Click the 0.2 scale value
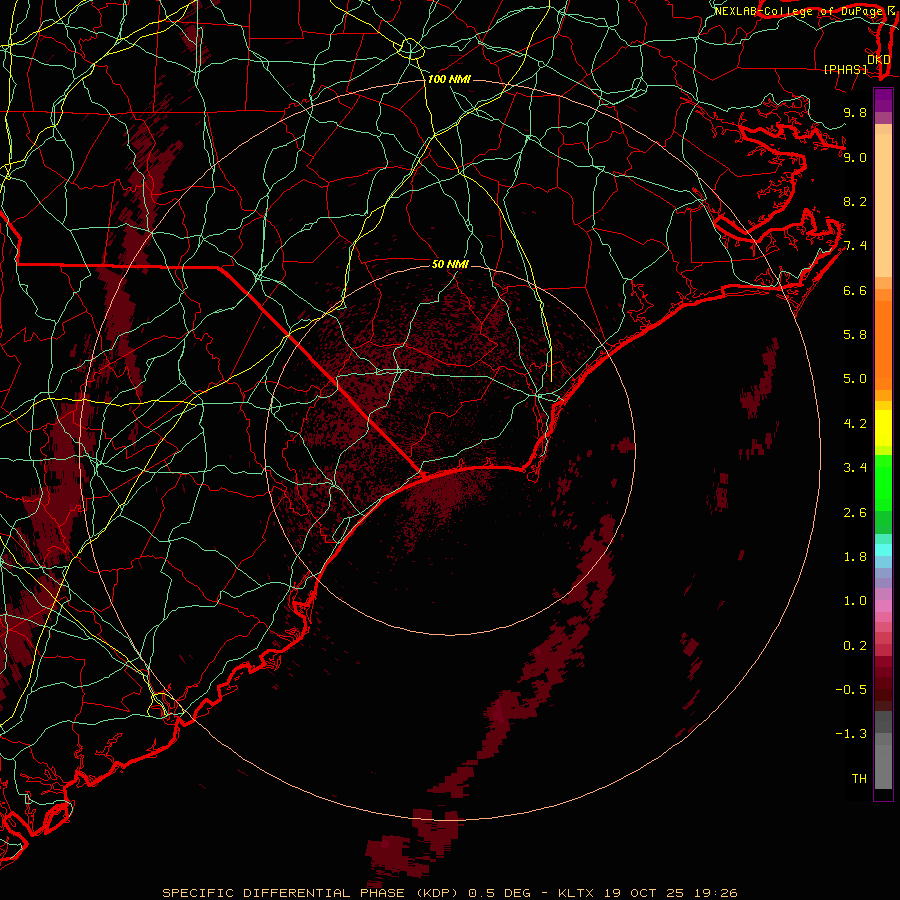This screenshot has width=900, height=900. click(855, 646)
